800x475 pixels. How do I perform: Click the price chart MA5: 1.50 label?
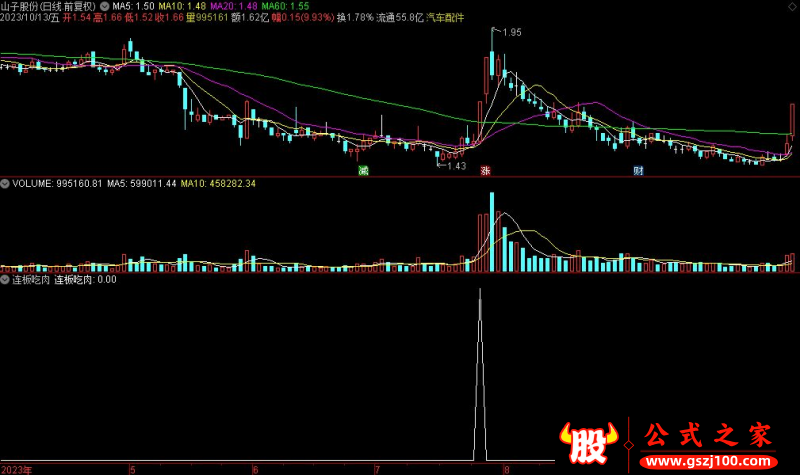[x=133, y=6]
